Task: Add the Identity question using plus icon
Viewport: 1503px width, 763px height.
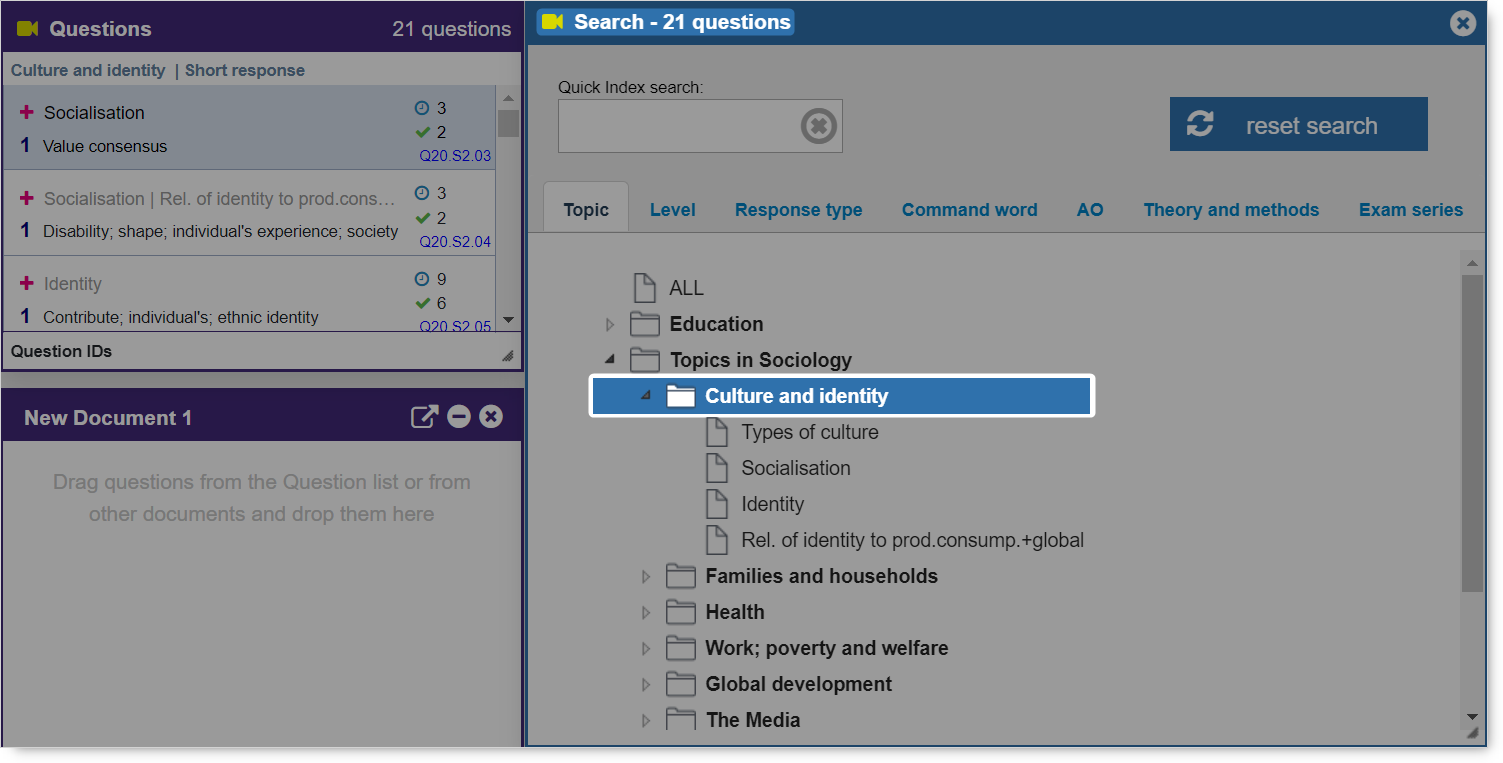Action: point(27,284)
